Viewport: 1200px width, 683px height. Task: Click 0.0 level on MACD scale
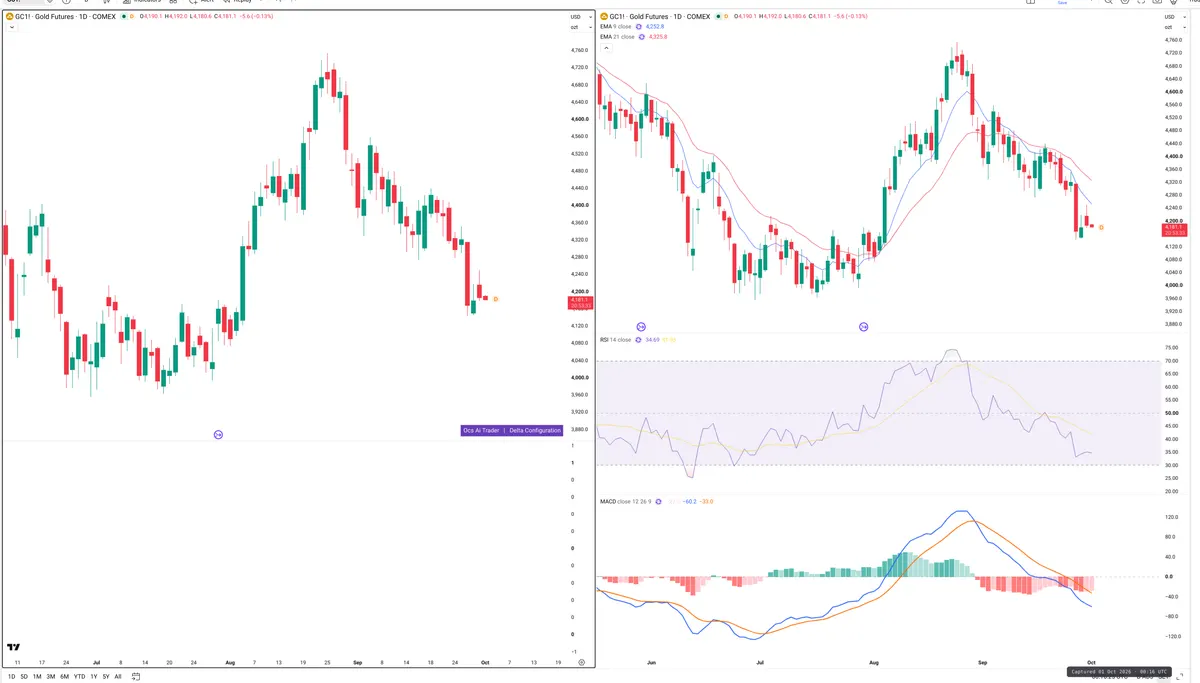(x=1168, y=577)
